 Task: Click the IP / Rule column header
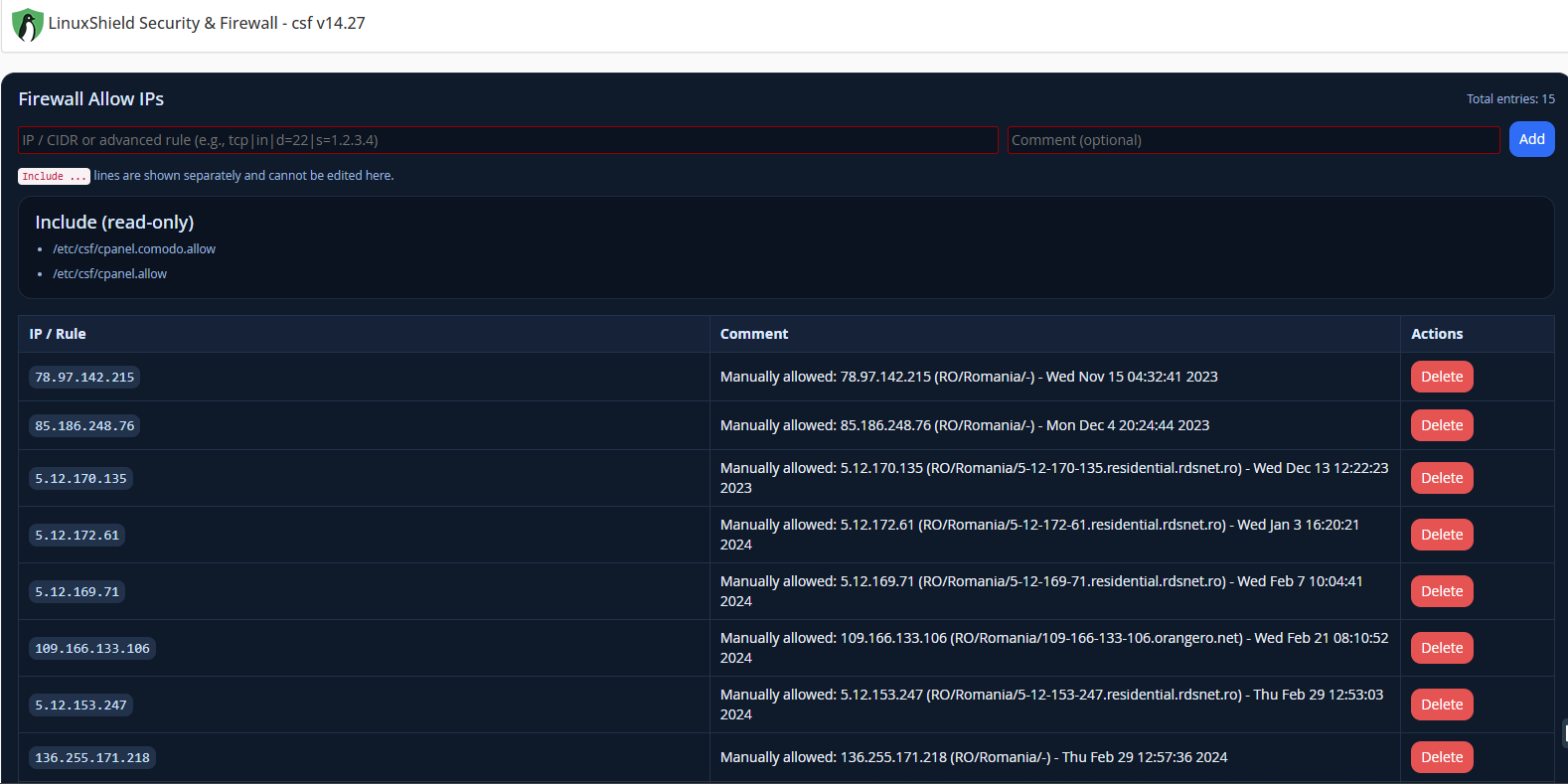[x=58, y=334]
